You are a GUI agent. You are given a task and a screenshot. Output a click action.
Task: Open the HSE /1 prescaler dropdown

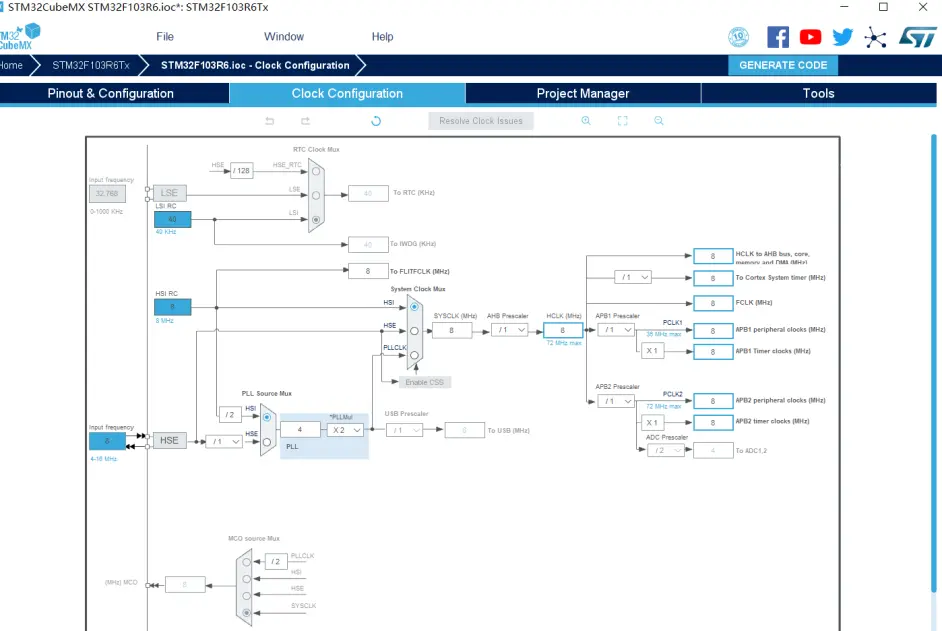coord(224,442)
